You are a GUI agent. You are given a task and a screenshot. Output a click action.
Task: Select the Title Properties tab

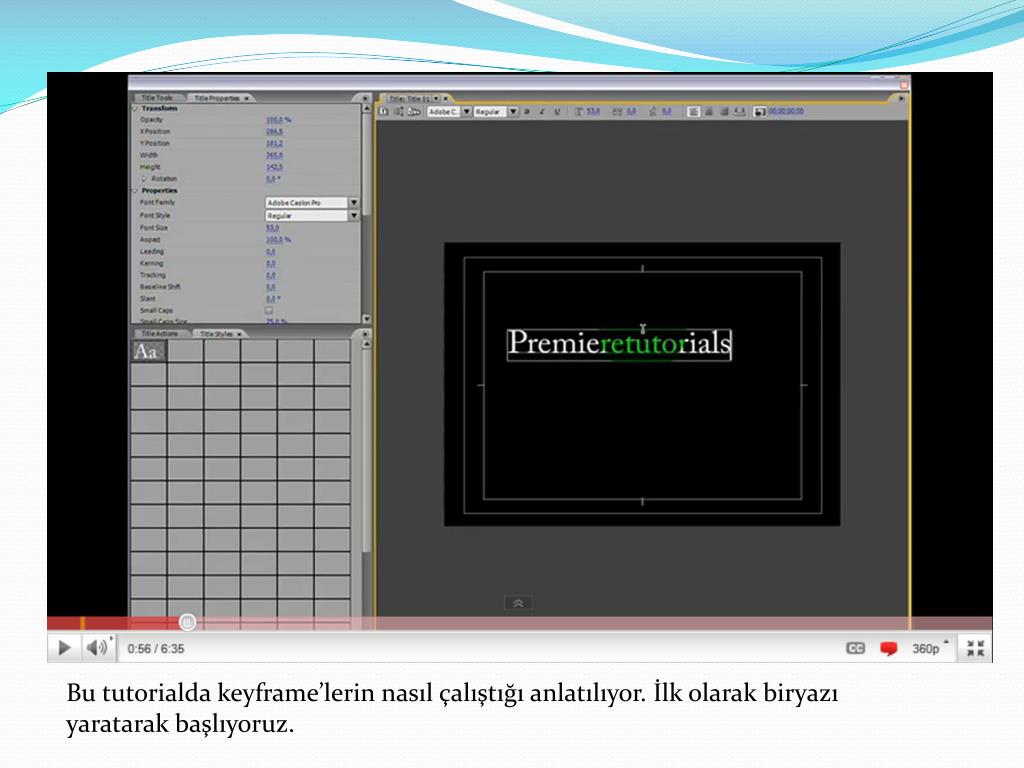(x=216, y=98)
